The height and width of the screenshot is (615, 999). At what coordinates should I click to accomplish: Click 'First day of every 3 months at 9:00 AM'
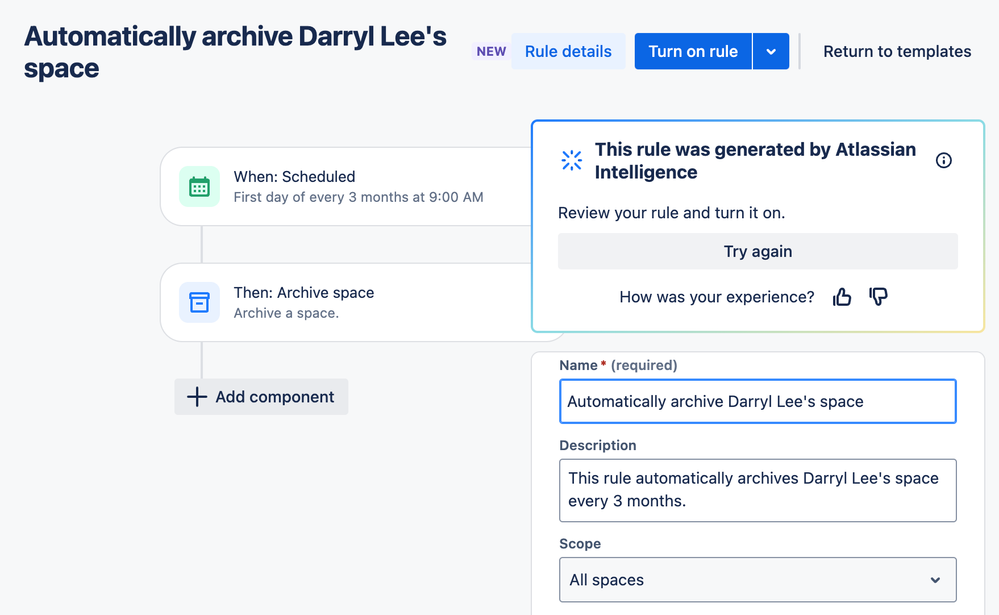[358, 197]
